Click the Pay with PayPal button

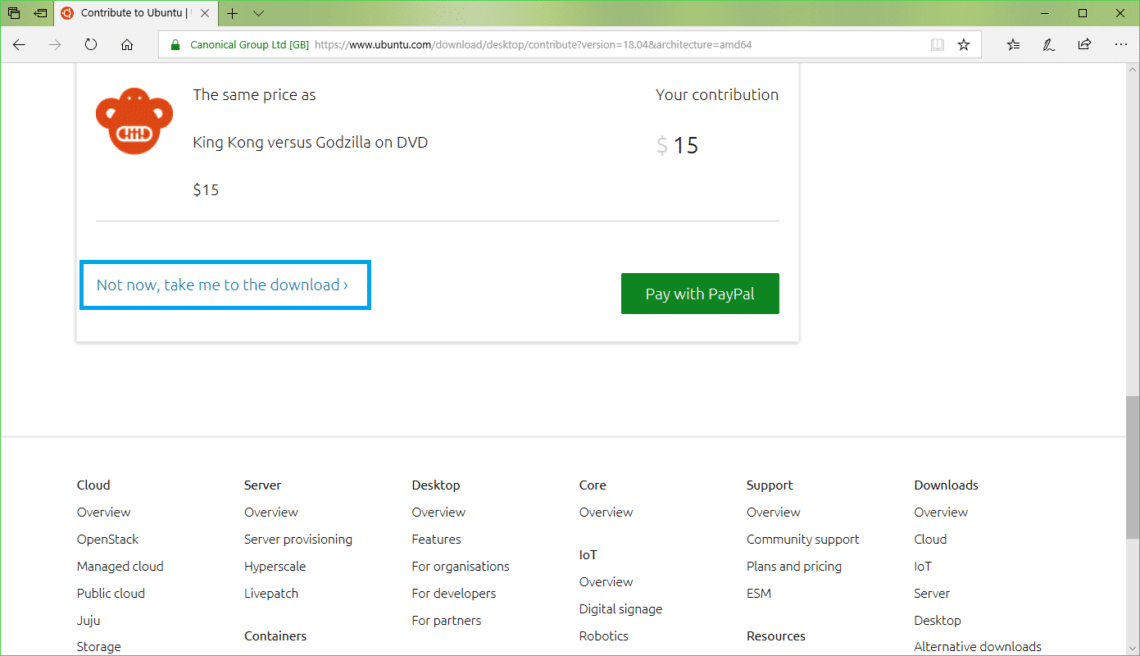click(699, 294)
